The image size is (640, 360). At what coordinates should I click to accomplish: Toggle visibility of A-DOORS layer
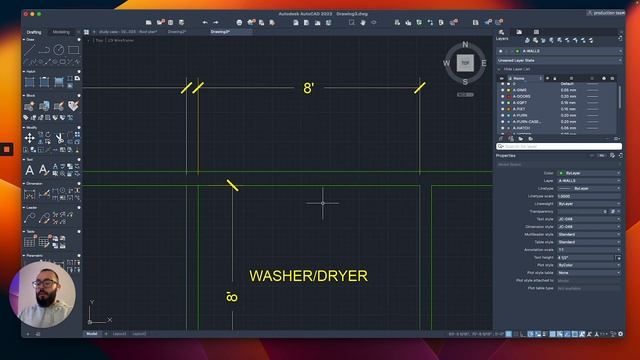pyautogui.click(x=502, y=96)
